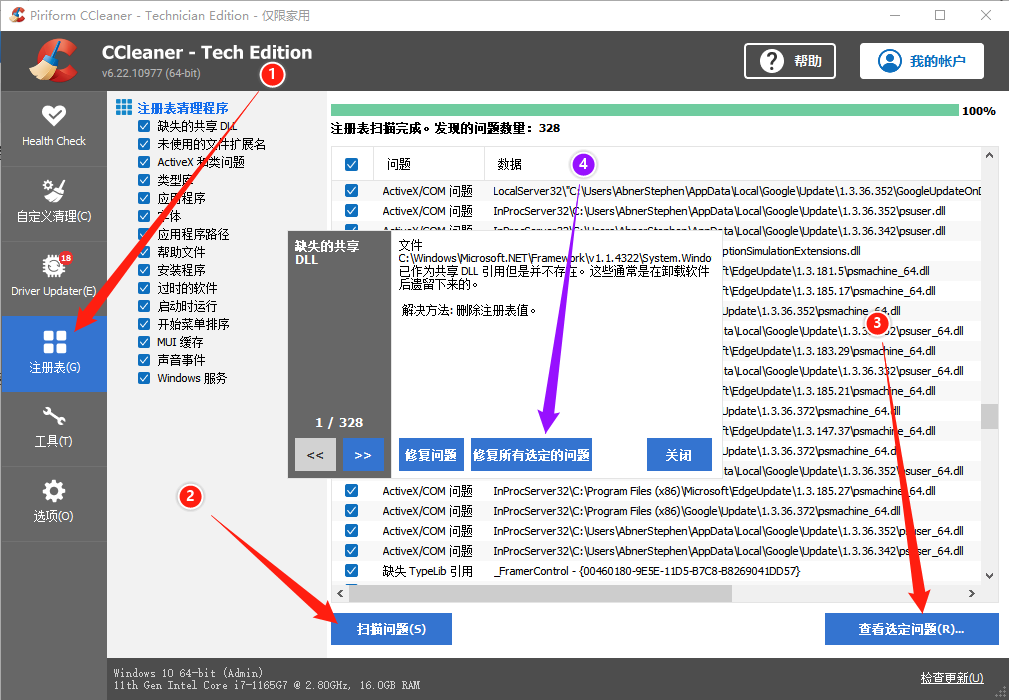The width and height of the screenshot is (1009, 700).
Task: Click the green scan progress bar
Action: (x=645, y=111)
